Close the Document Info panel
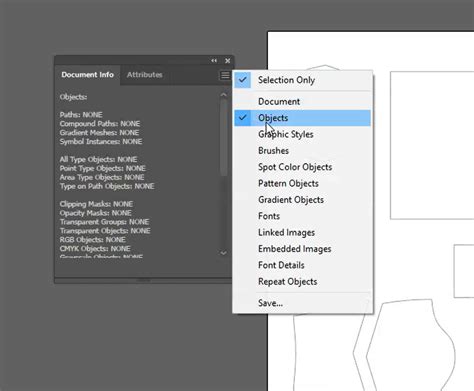Viewport: 474px width, 391px height. point(228,61)
